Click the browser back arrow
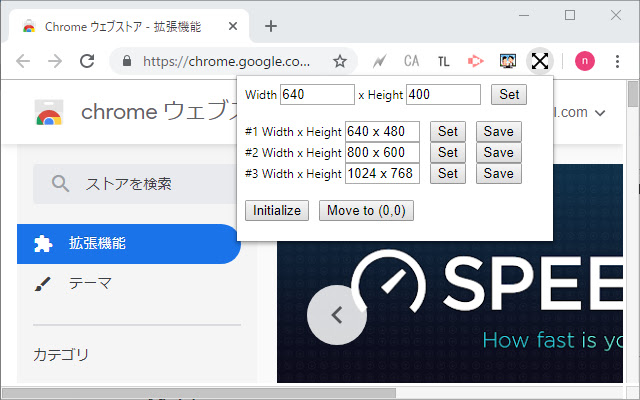 [23, 61]
